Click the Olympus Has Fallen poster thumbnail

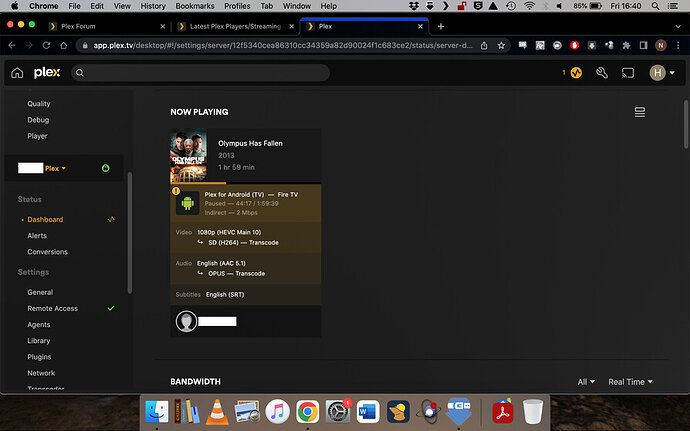click(188, 155)
